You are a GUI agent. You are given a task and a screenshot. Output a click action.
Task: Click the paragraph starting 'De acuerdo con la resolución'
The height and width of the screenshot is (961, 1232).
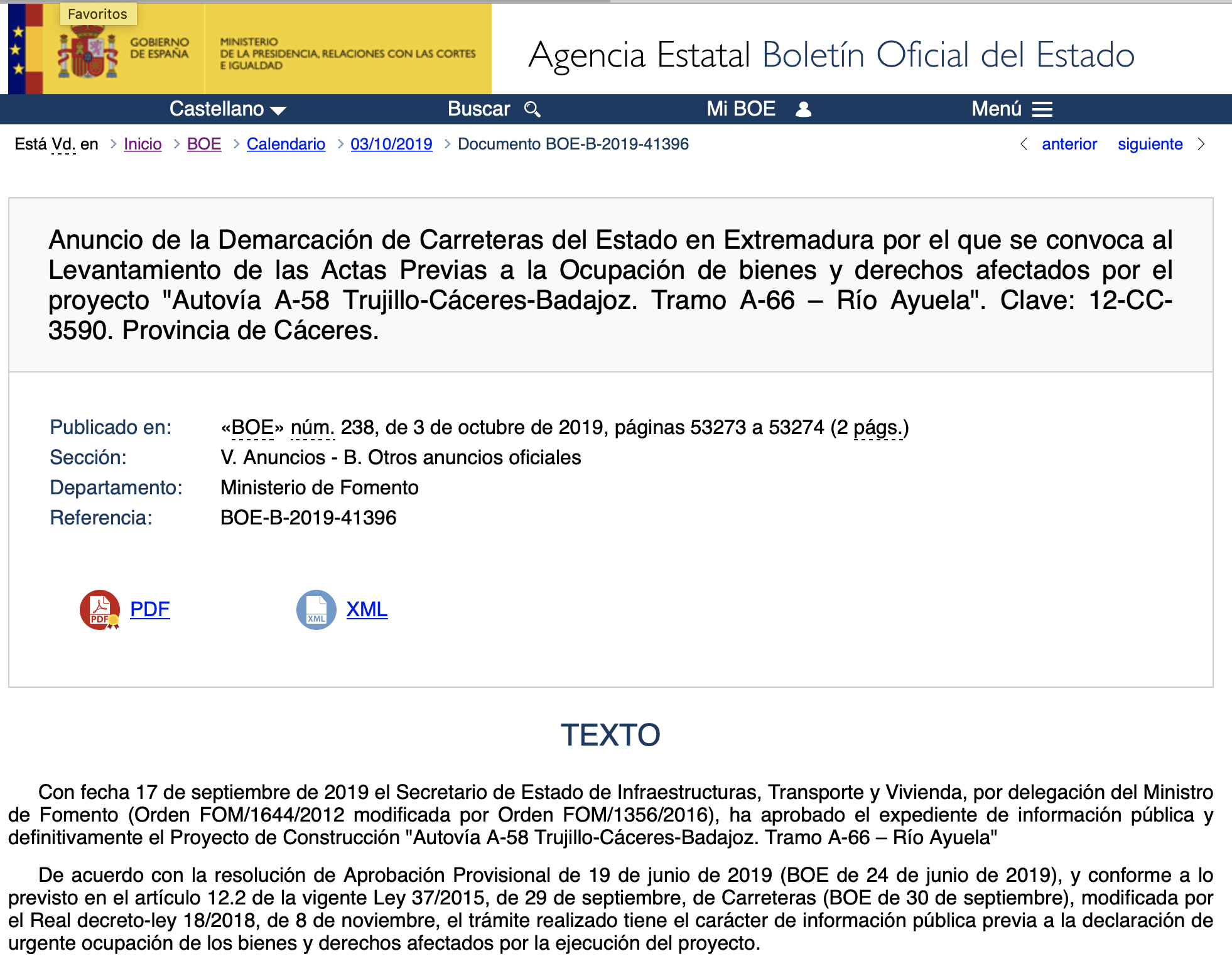[x=610, y=909]
